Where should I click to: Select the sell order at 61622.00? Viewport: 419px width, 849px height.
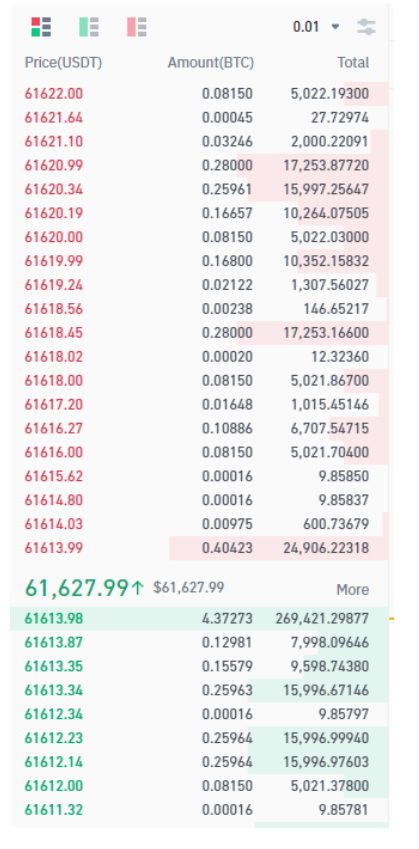pos(199,94)
